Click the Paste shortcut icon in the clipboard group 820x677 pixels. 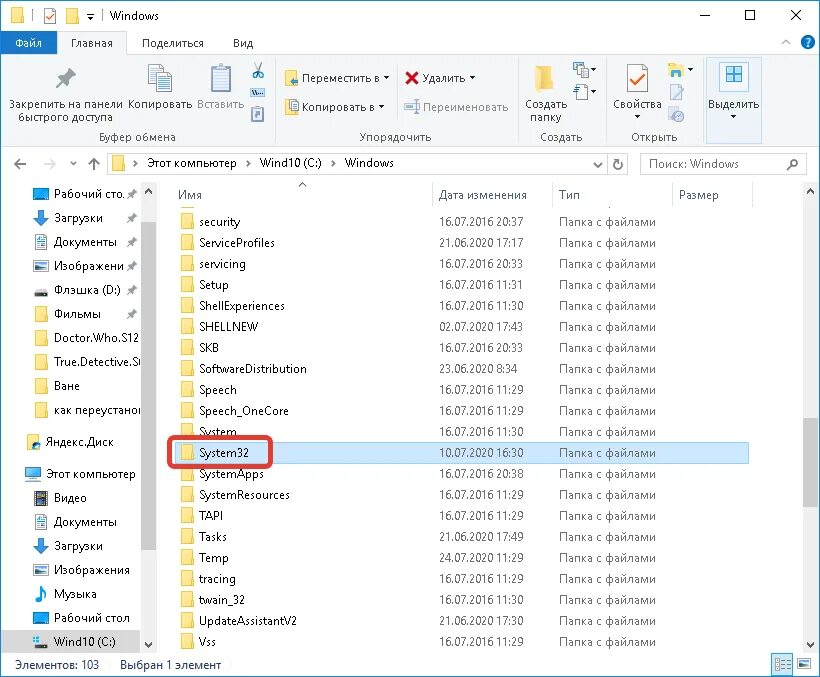[258, 113]
